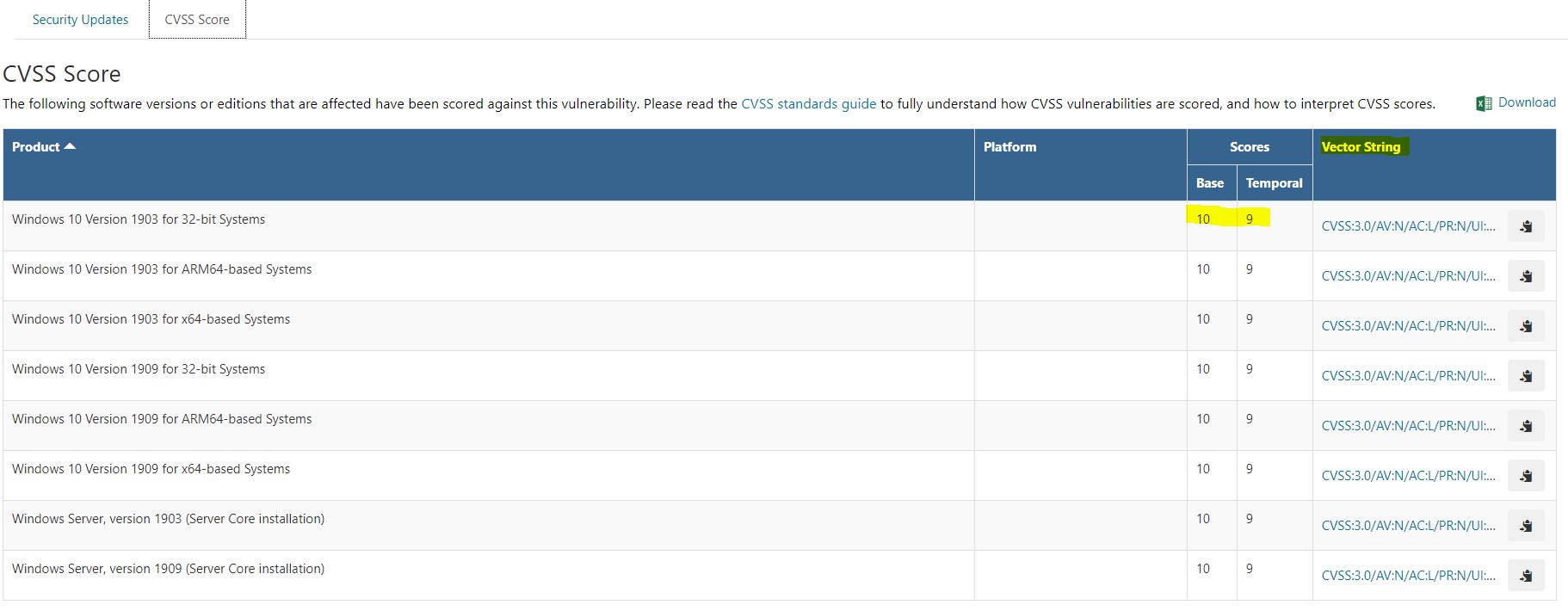This screenshot has height=611, width=1568.
Task: Click the Excel icon beside Download
Action: (1484, 103)
